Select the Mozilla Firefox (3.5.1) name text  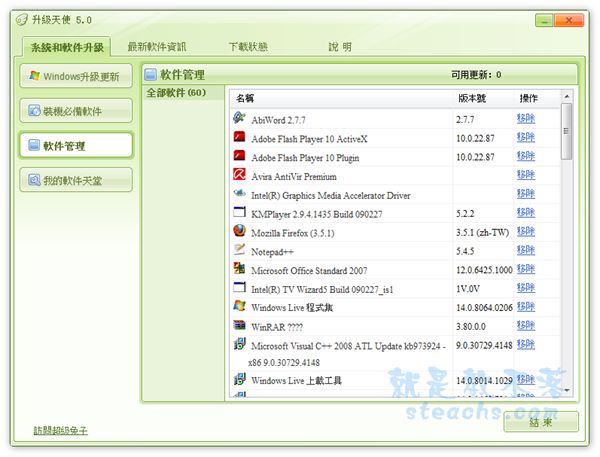293,233
